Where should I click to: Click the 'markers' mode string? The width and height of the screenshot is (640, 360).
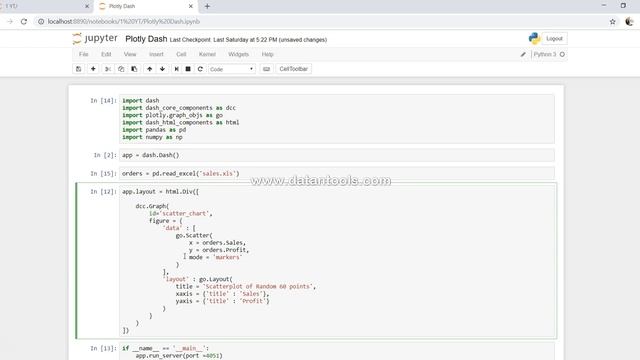tap(228, 257)
